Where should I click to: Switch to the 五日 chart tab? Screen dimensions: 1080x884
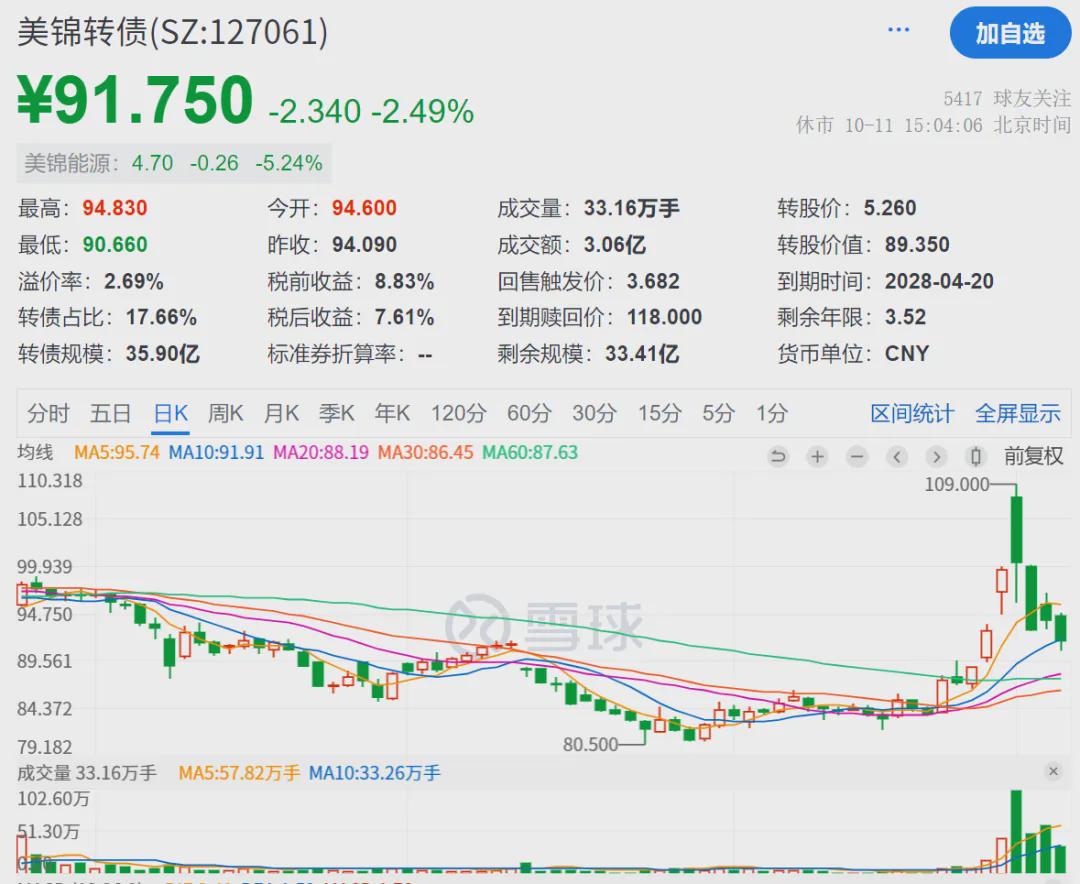(x=110, y=413)
